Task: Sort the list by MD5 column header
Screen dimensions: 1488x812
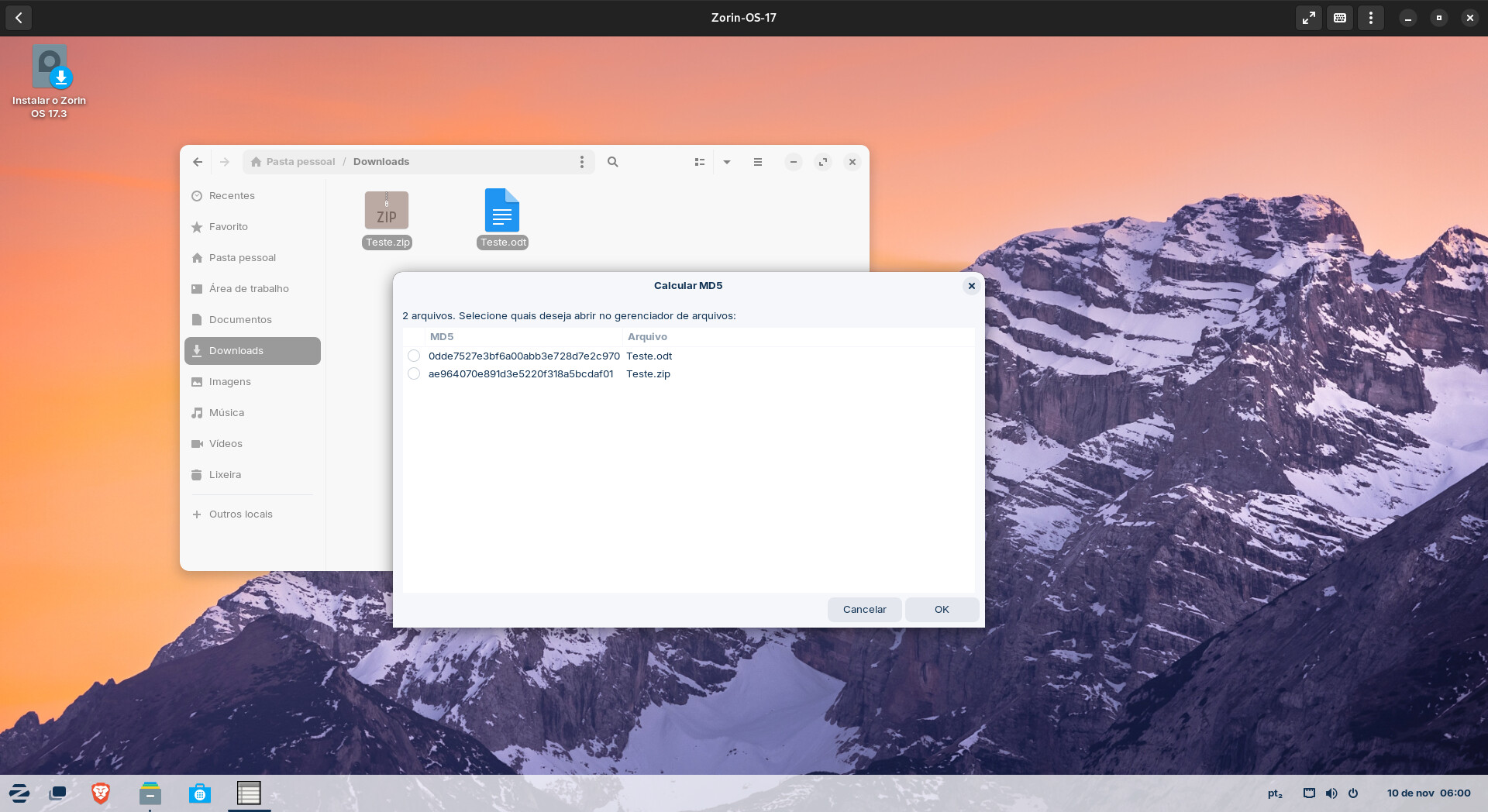Action: coord(442,336)
